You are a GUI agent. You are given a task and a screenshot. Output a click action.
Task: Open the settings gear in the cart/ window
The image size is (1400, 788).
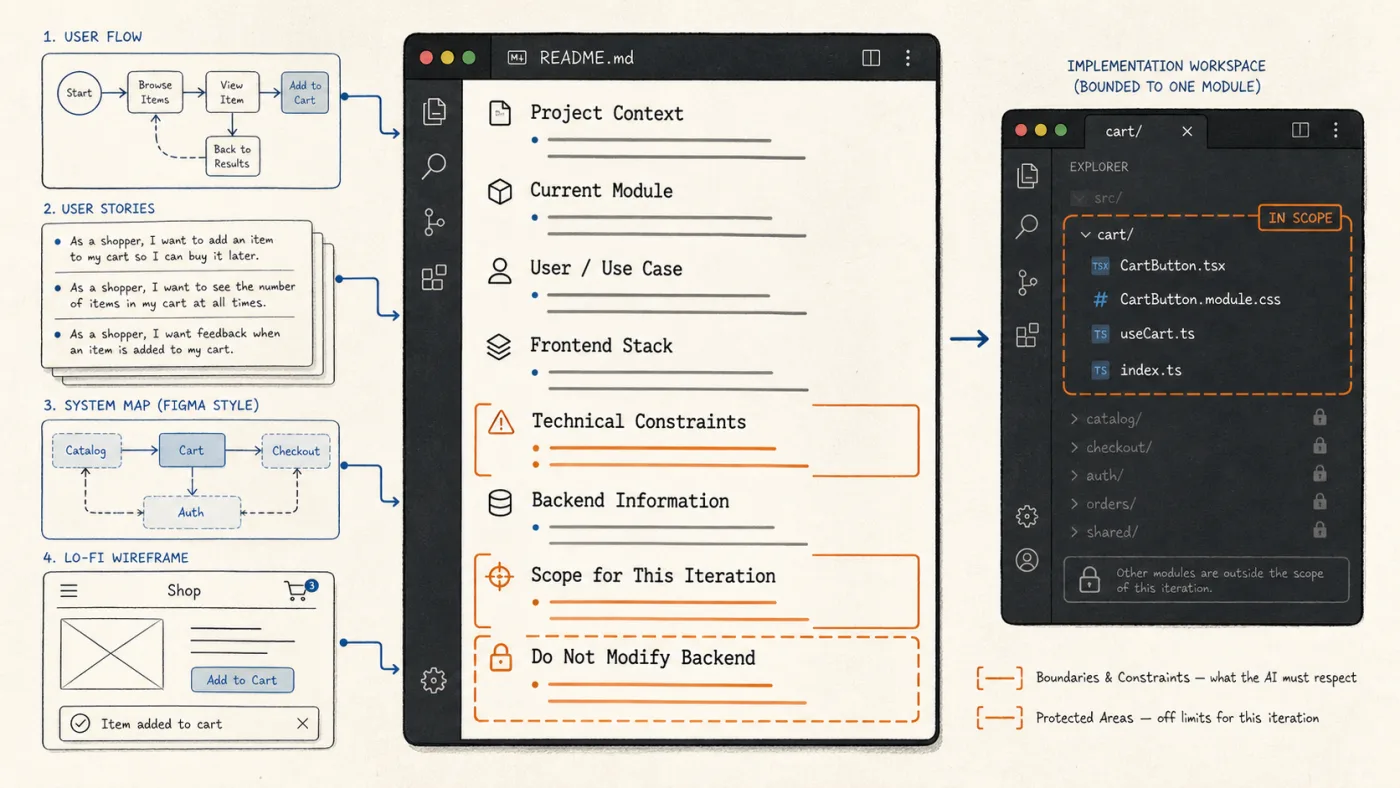coord(1027,516)
